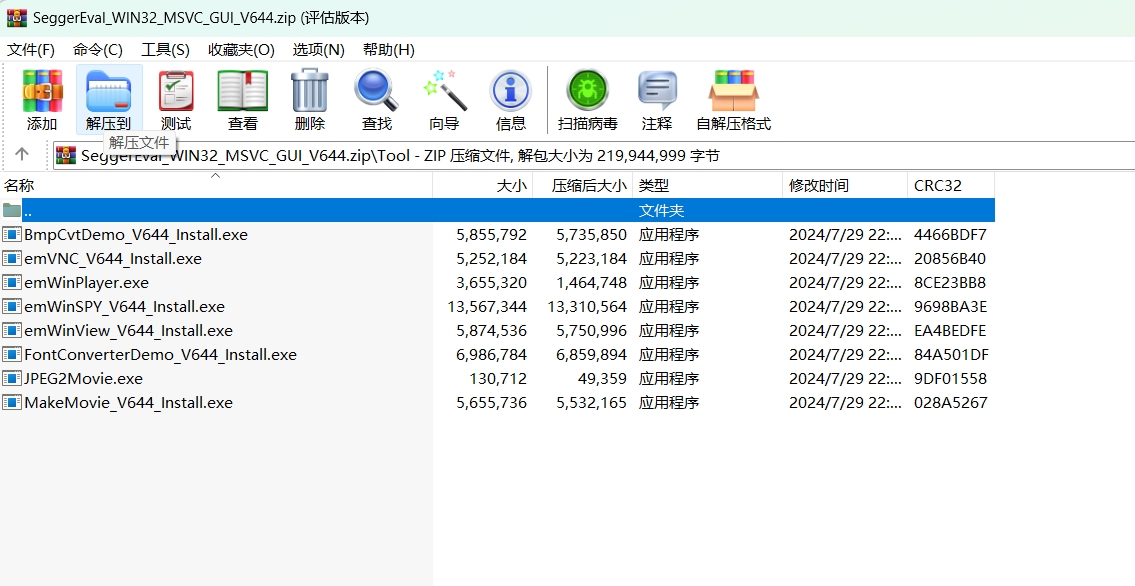Select file name MakeMovie_V644_Install.exe
Viewport: 1135px width, 586px height.
point(129,402)
